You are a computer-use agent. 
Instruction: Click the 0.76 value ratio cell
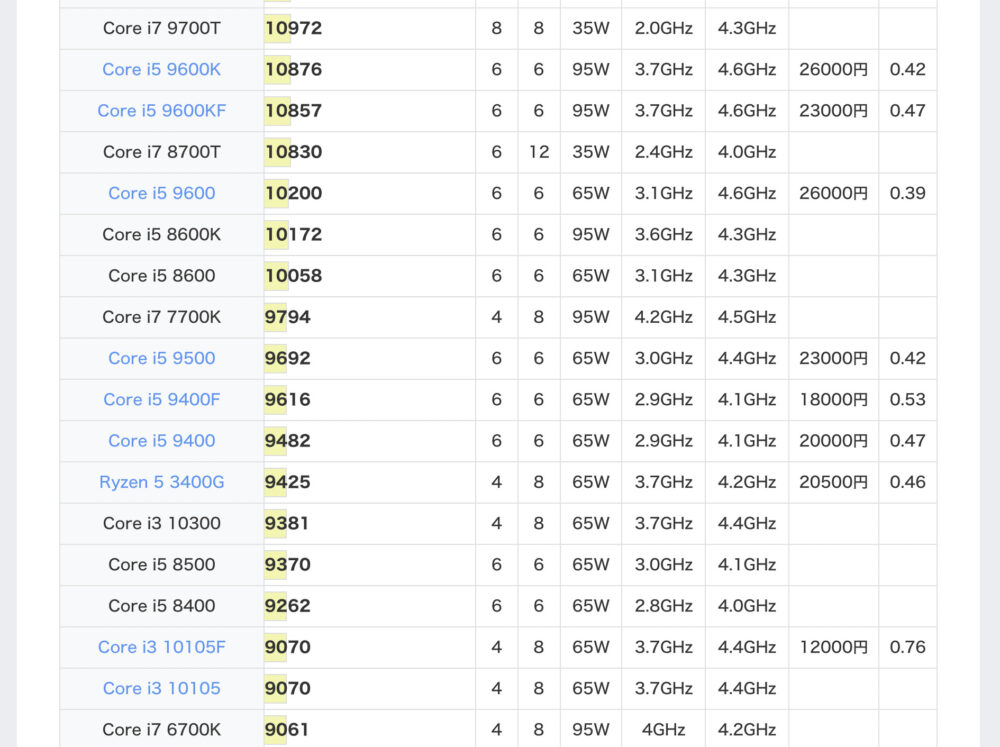908,647
